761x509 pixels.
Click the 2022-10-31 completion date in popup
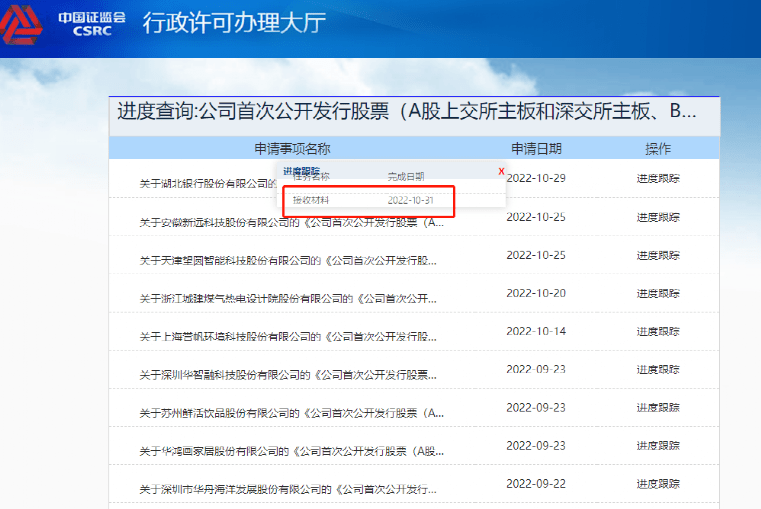pos(411,200)
